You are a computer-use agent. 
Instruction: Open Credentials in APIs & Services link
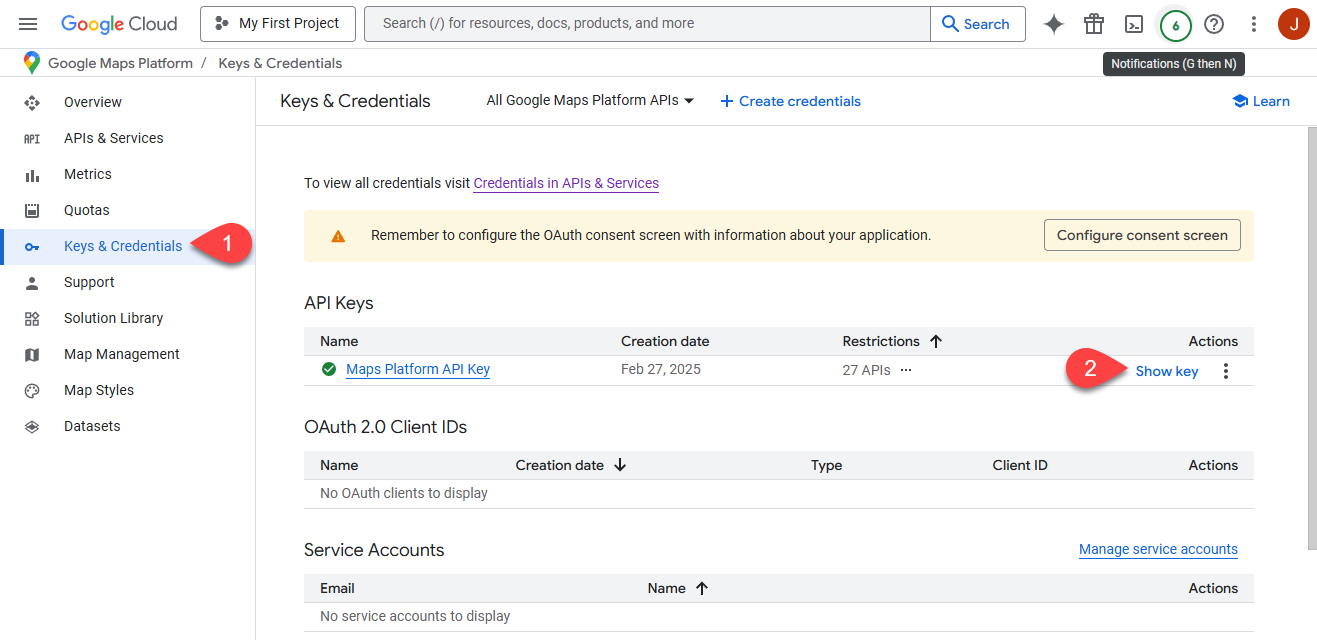566,183
